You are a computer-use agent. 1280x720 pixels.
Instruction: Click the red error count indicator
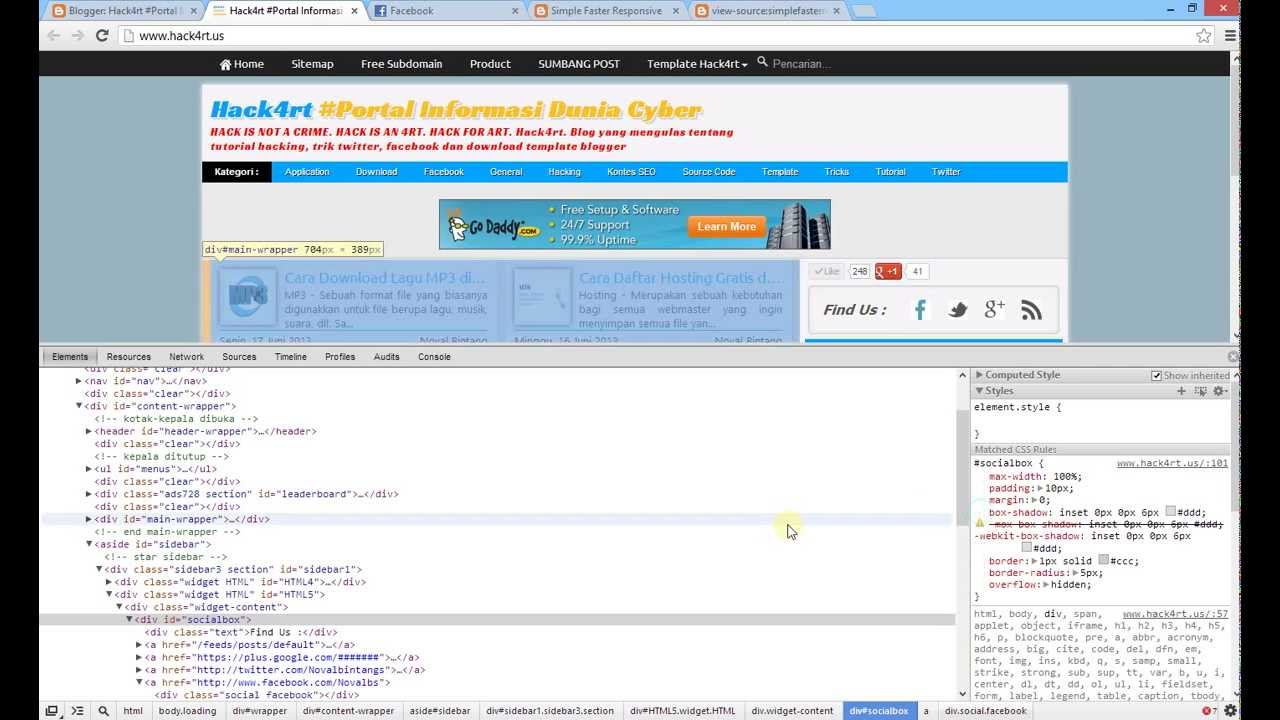click(1209, 711)
